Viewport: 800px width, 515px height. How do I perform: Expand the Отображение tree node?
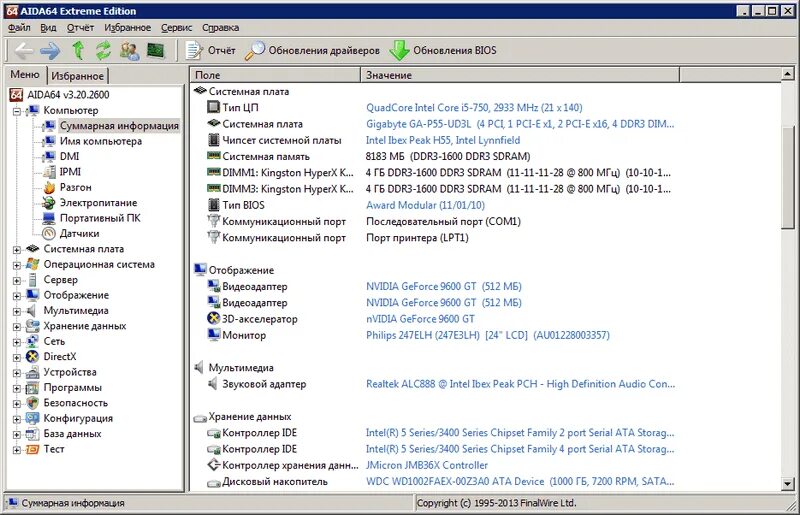coord(17,296)
